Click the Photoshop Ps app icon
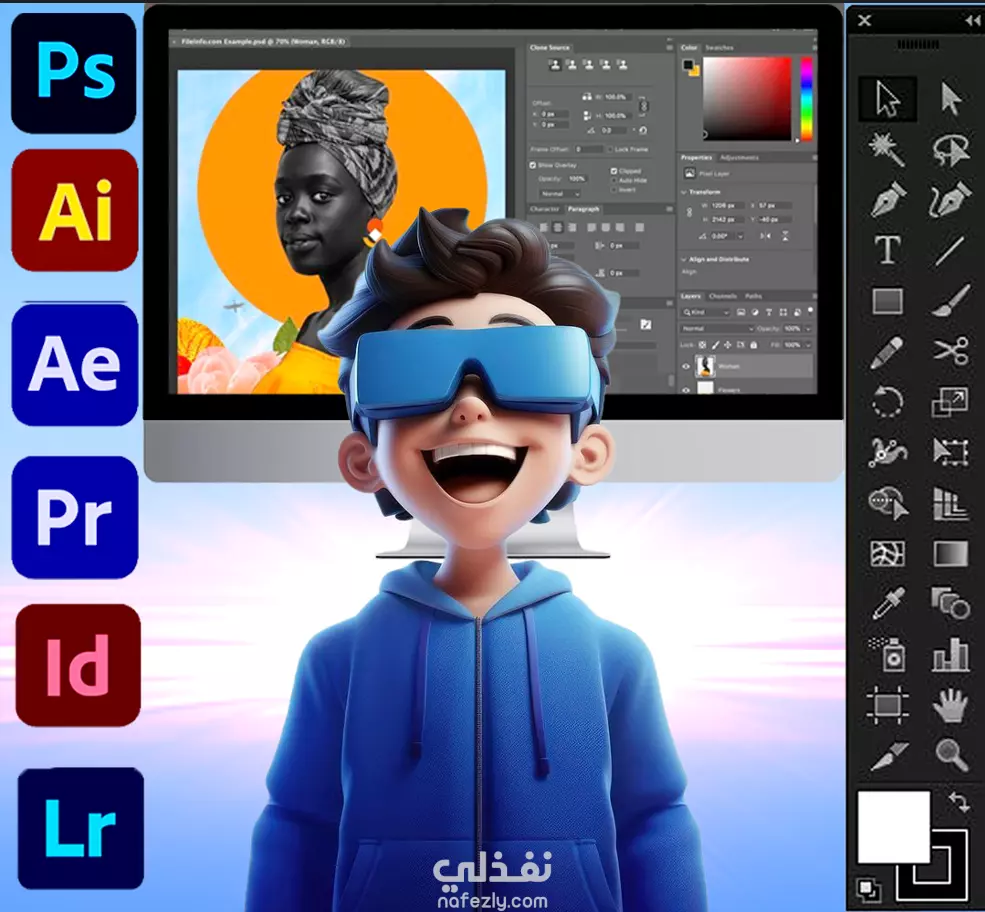This screenshot has height=912, width=985. 73,72
